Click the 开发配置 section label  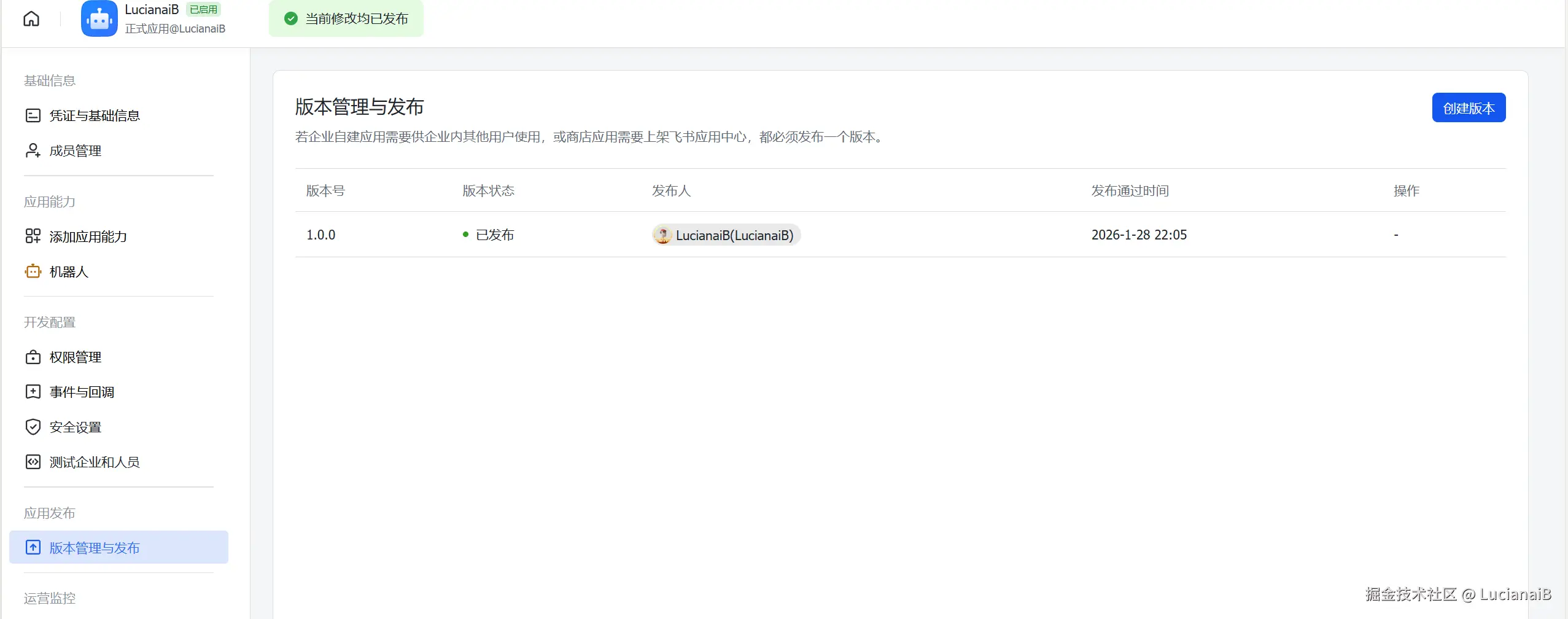50,322
